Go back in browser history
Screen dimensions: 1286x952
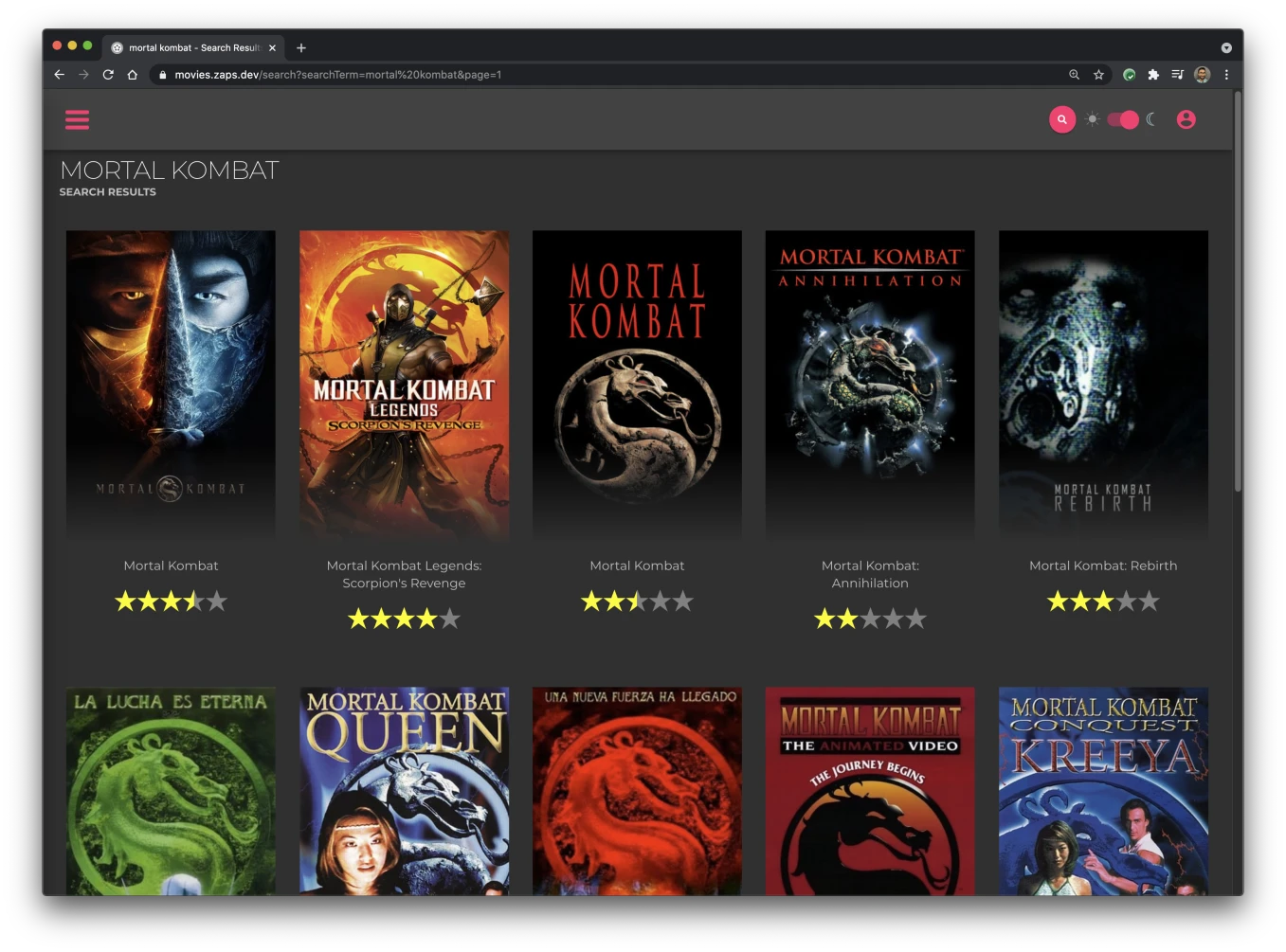click(x=60, y=74)
